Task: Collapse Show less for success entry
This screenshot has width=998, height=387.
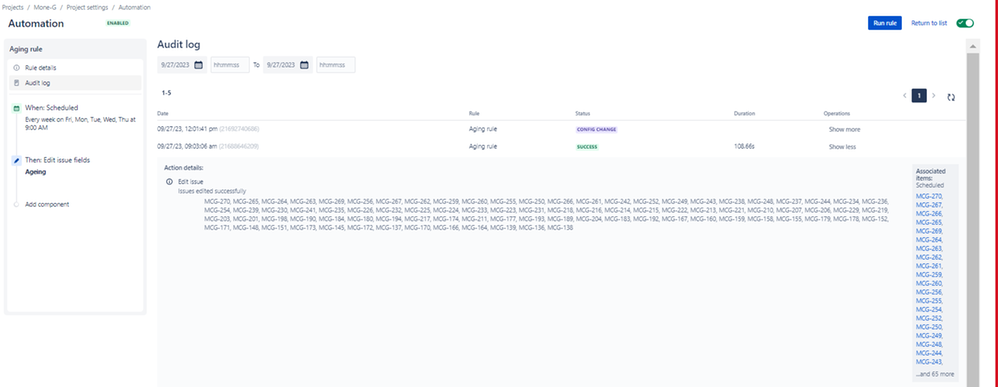Action: click(842, 146)
